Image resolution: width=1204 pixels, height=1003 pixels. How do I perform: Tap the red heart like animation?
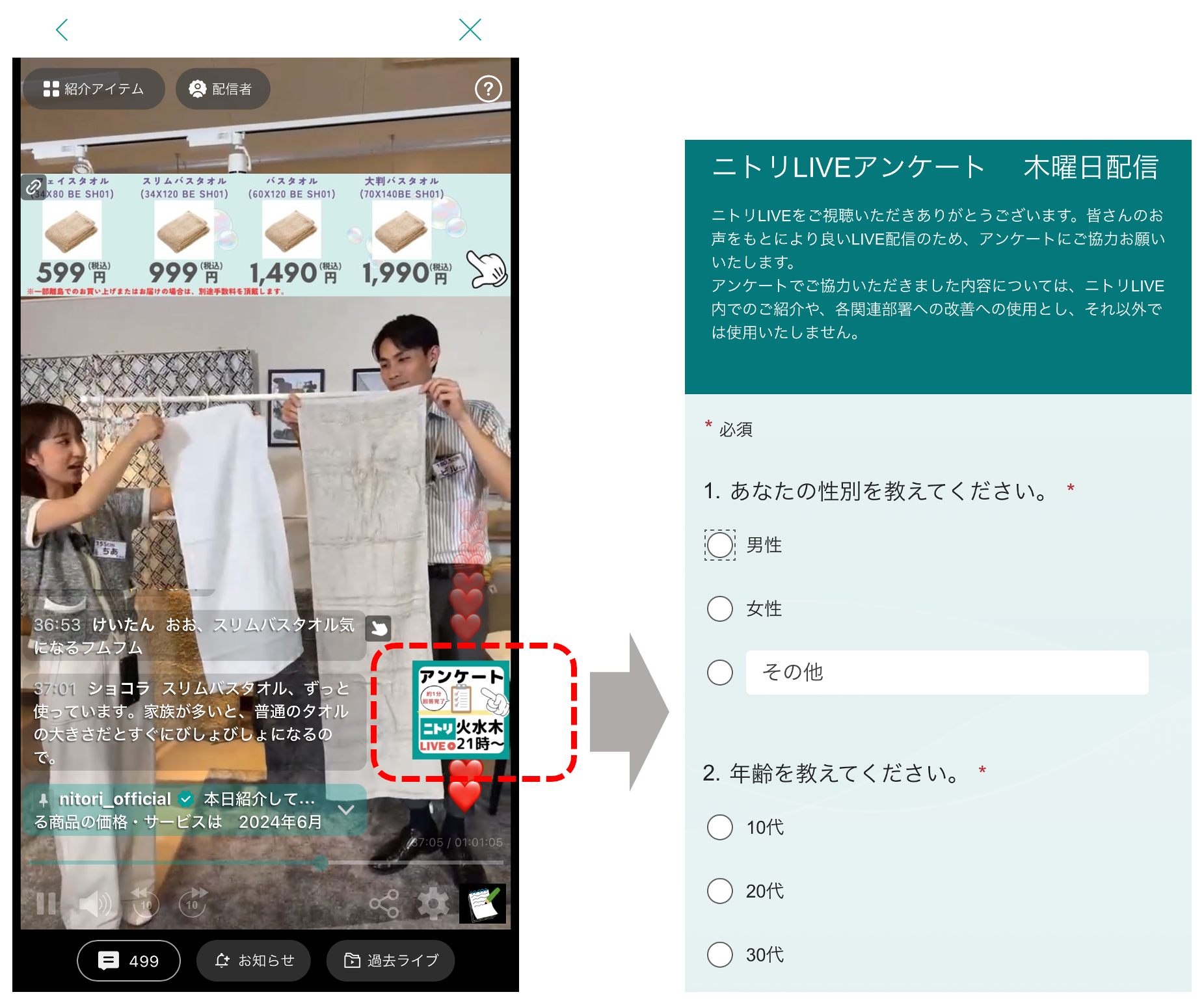465,796
